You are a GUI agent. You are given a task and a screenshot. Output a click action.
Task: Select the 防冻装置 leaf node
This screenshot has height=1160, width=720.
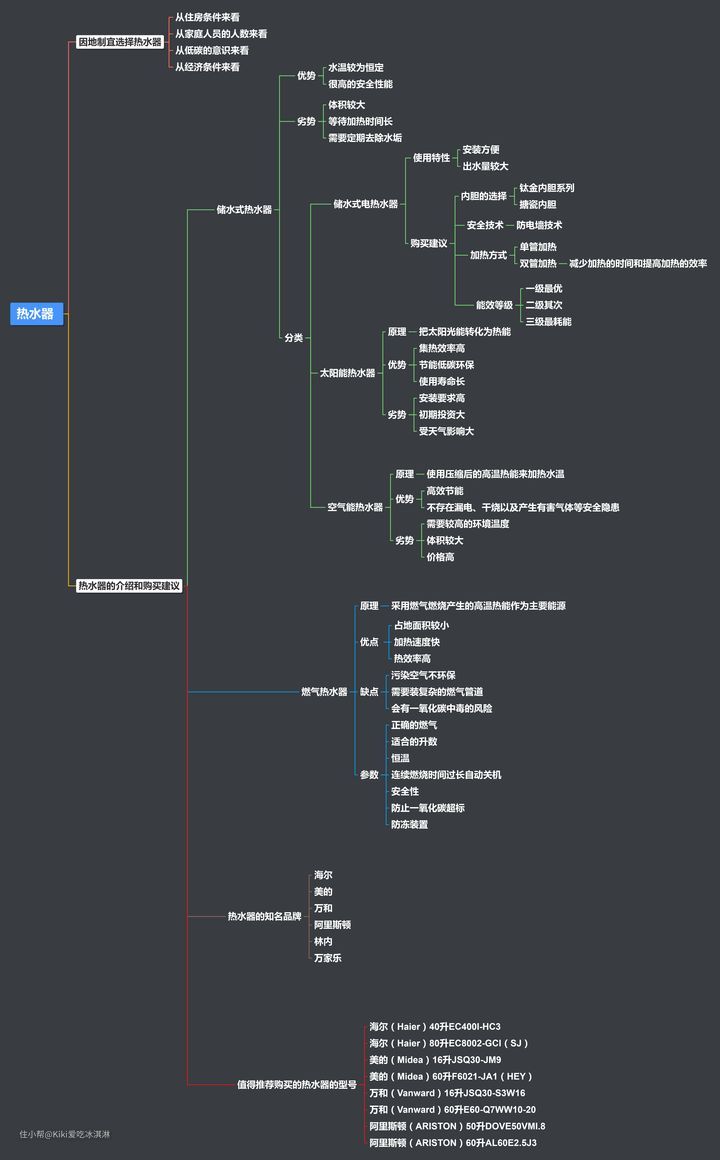point(409,824)
